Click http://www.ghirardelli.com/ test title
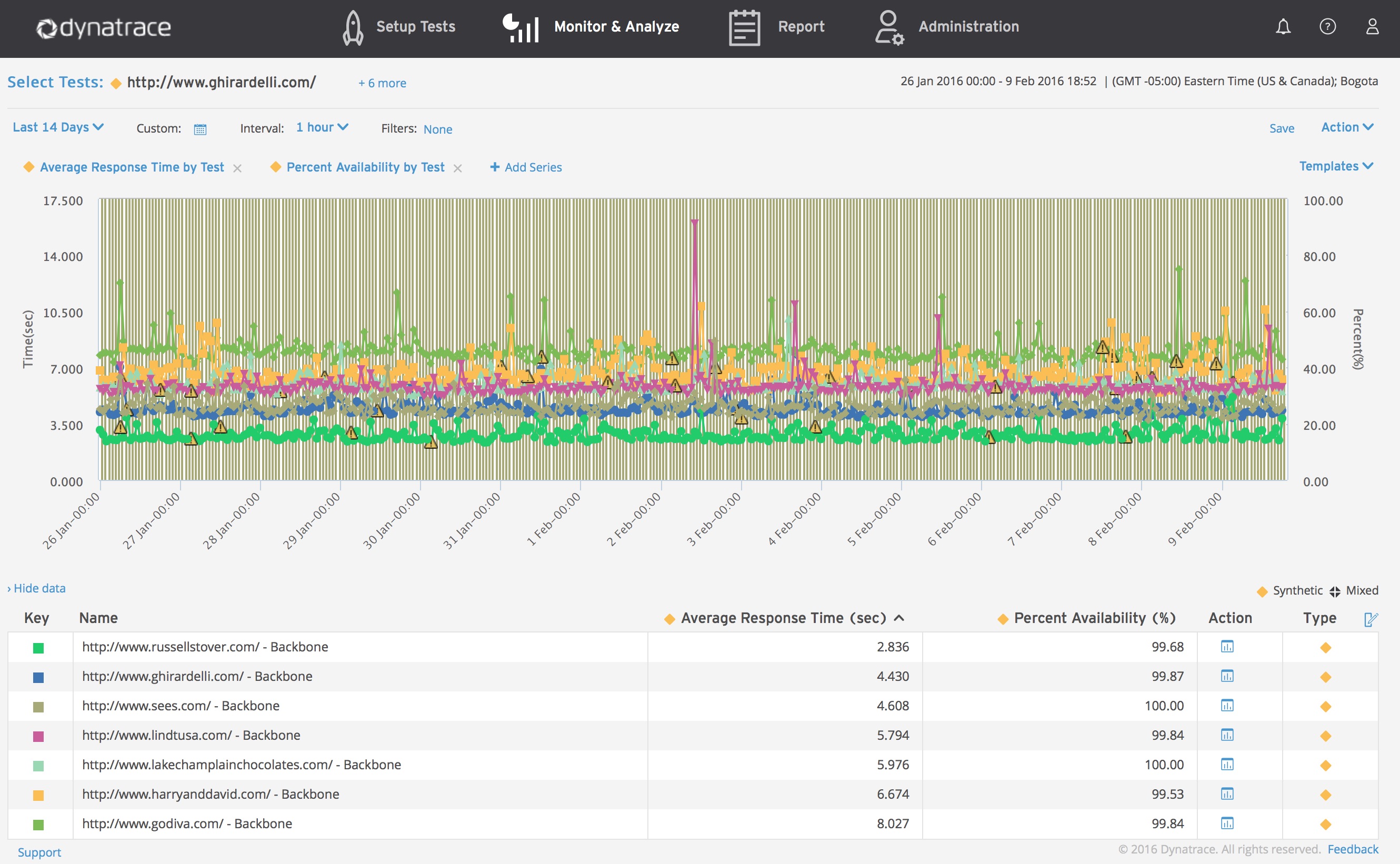This screenshot has height=864, width=1400. click(x=221, y=82)
